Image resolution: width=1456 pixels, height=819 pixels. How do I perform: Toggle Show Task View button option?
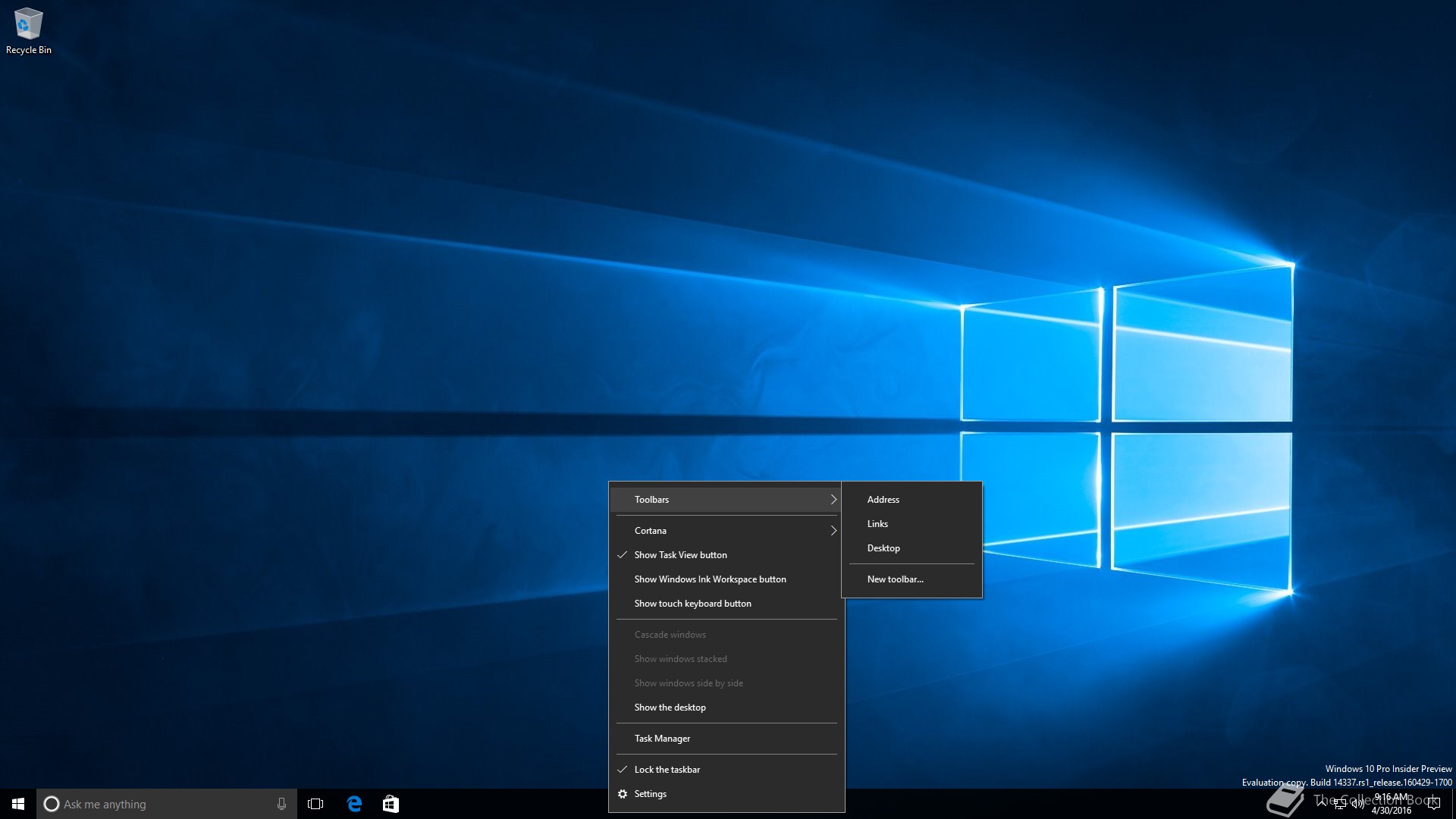point(726,555)
